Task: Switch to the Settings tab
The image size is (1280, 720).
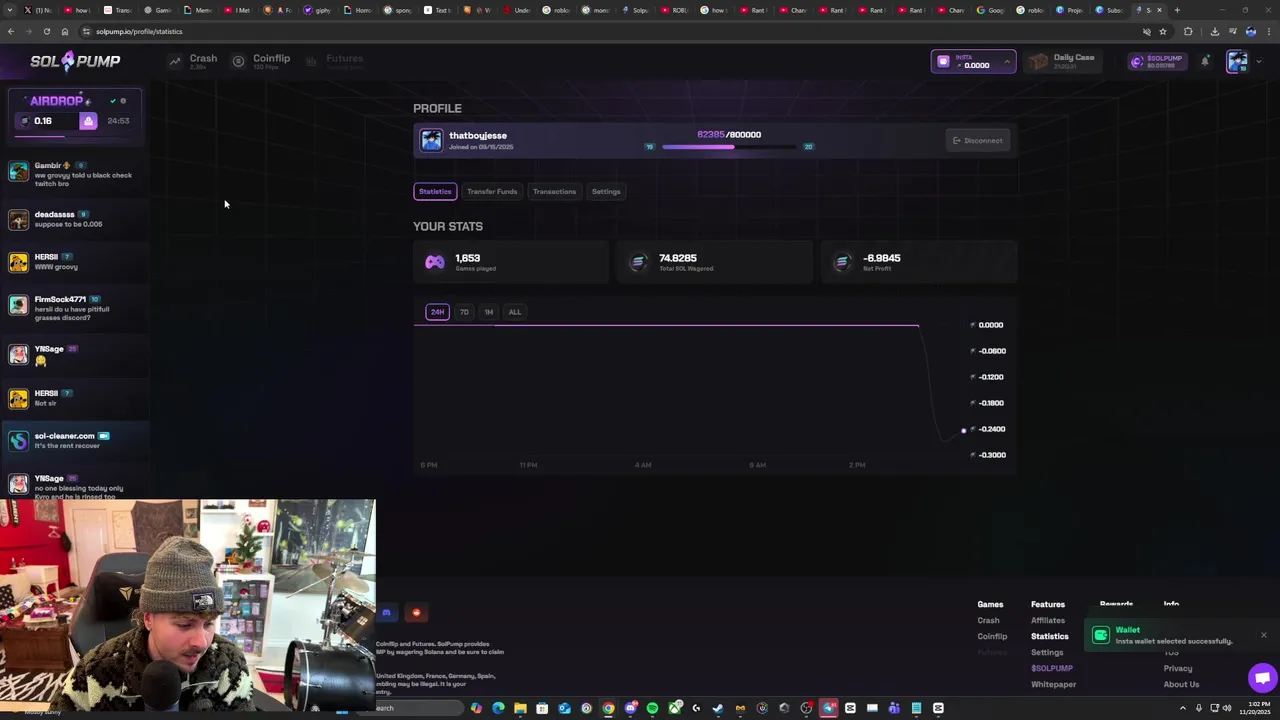Action: 606,191
